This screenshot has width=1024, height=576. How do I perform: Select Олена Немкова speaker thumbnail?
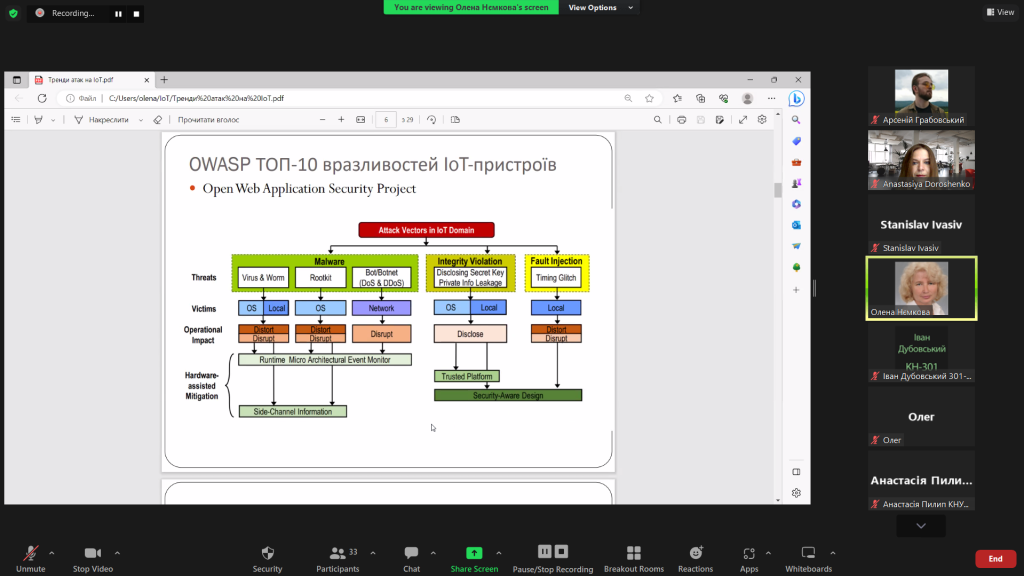[x=921, y=288]
